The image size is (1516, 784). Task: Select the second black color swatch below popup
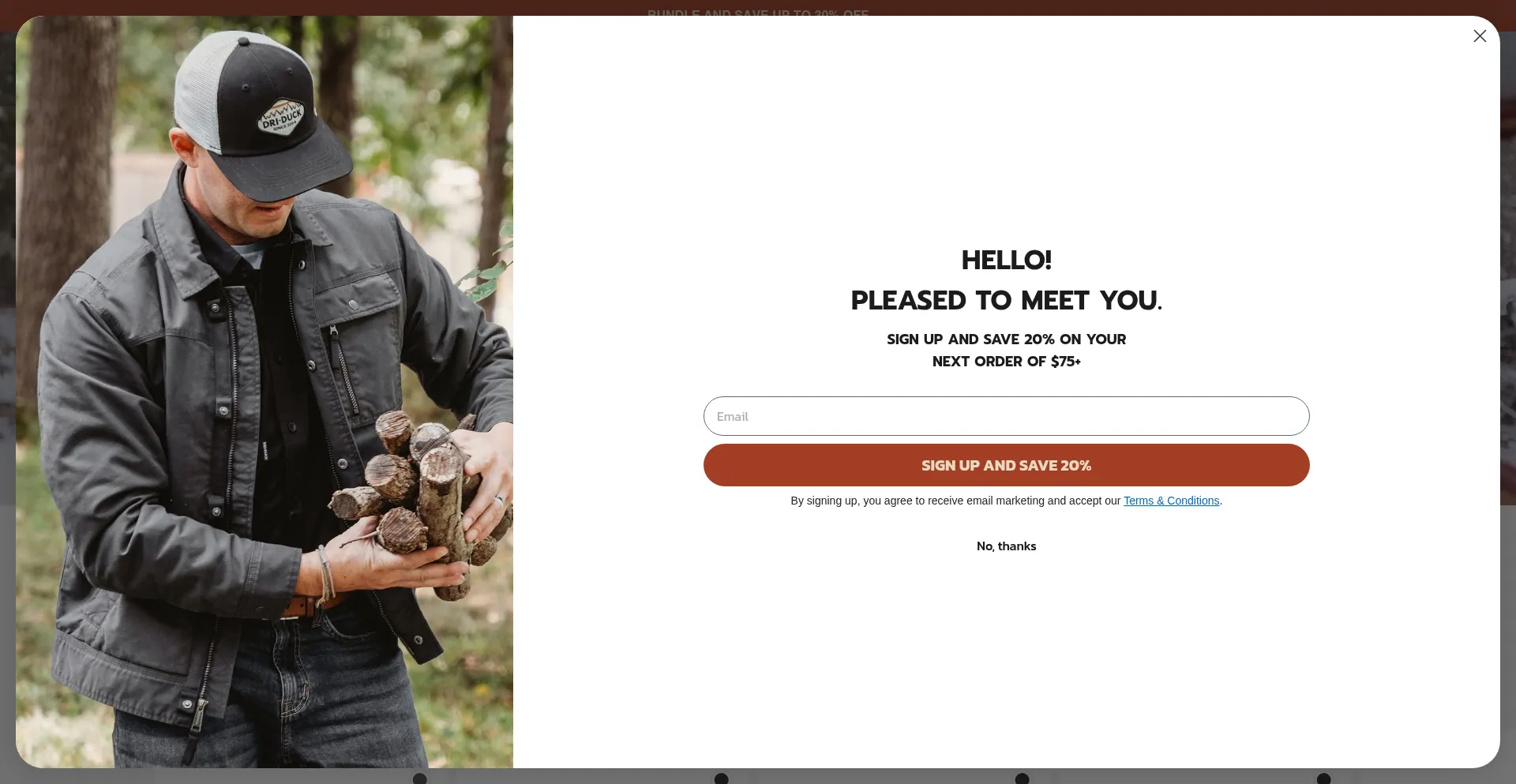click(x=721, y=778)
